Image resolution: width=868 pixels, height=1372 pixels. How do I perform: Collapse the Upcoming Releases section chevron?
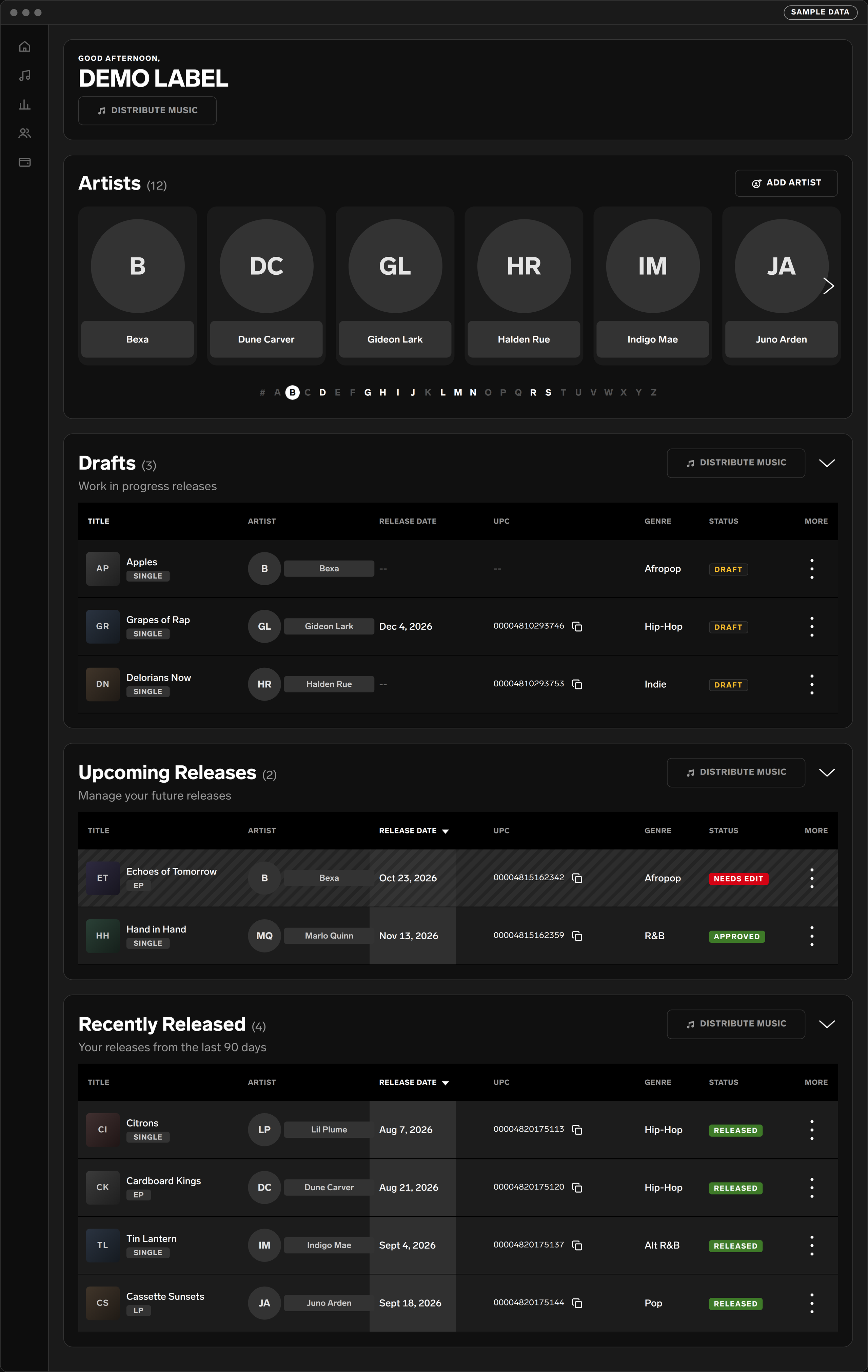coord(827,772)
